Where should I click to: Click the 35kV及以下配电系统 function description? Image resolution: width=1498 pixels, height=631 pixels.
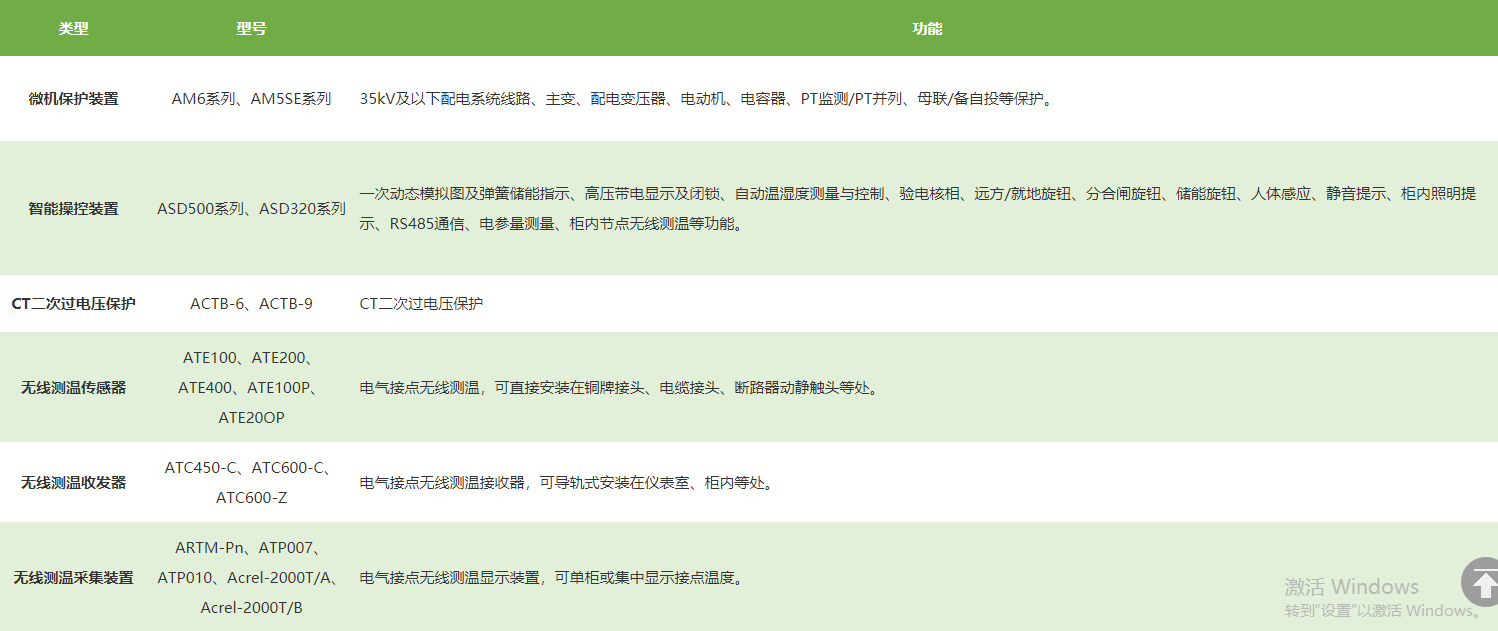[x=706, y=99]
